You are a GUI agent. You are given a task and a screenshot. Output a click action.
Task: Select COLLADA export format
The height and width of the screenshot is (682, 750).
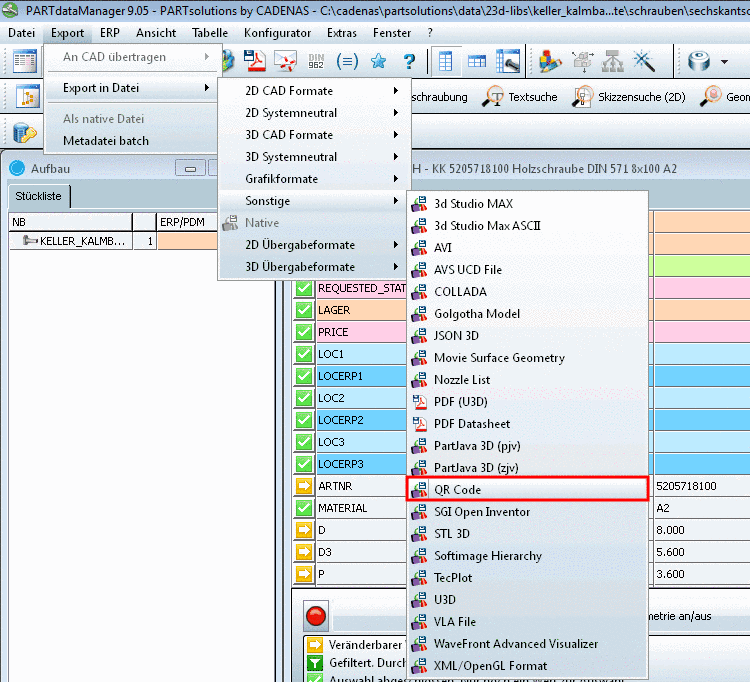[x=527, y=292]
